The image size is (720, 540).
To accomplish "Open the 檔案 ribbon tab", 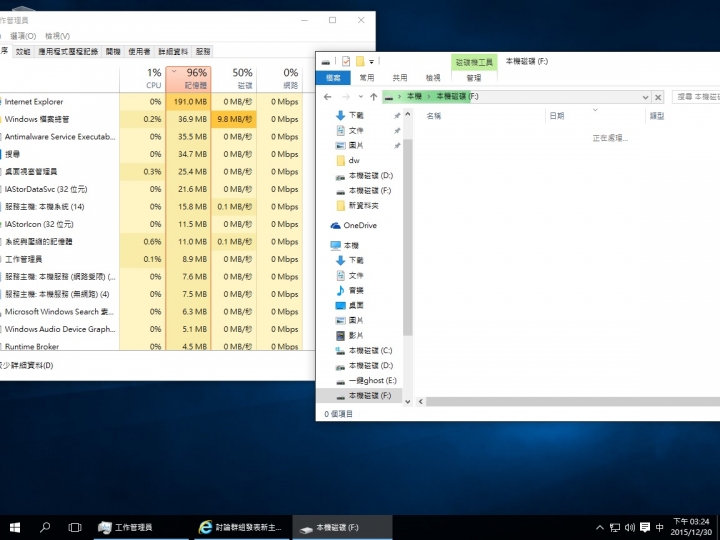I will [333, 78].
